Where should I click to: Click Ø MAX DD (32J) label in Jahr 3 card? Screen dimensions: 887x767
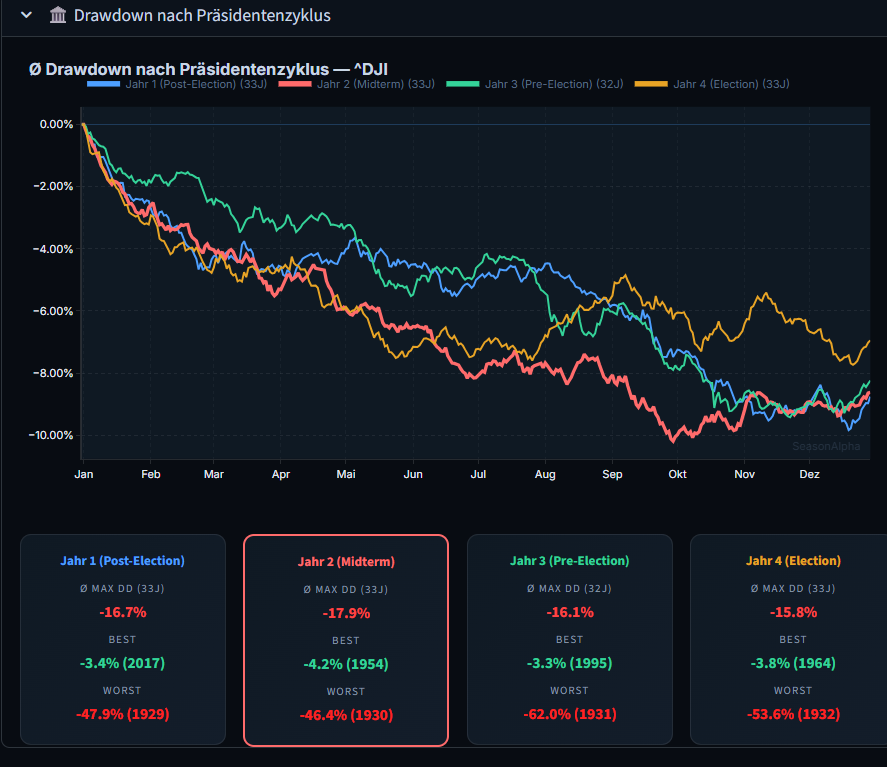[570, 588]
